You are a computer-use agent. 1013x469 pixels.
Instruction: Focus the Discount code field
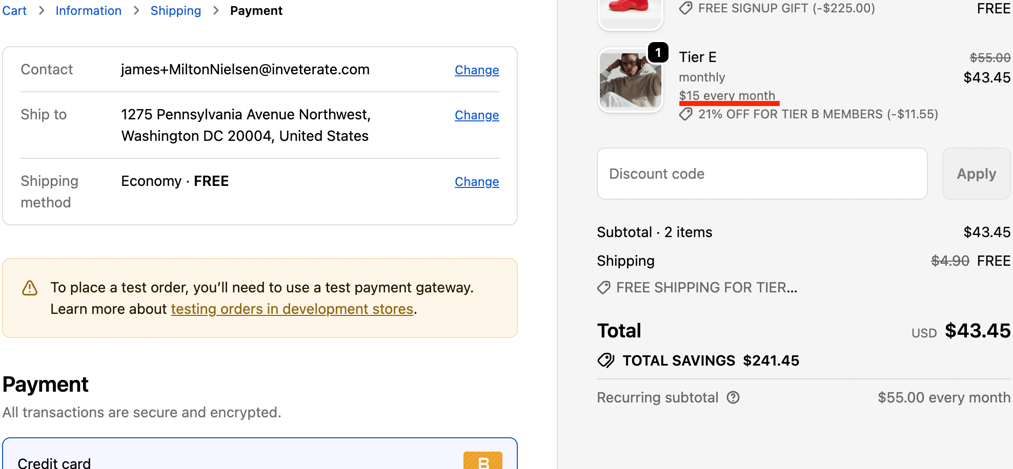tap(762, 174)
